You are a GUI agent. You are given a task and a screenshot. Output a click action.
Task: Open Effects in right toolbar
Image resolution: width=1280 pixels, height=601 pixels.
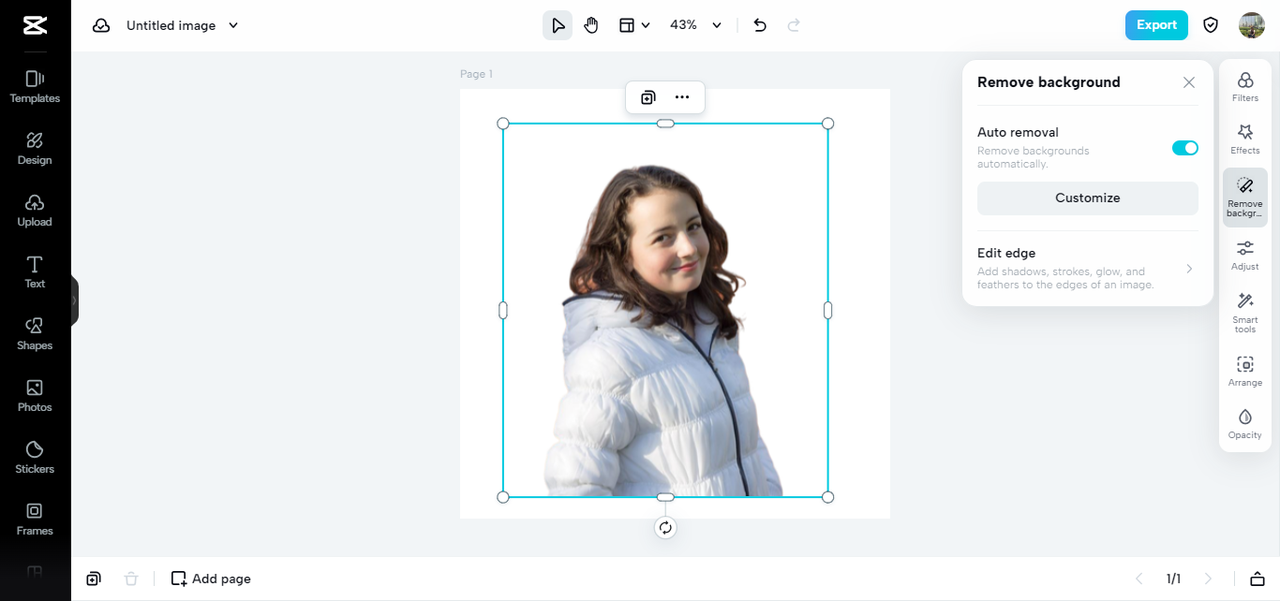[x=1245, y=139]
